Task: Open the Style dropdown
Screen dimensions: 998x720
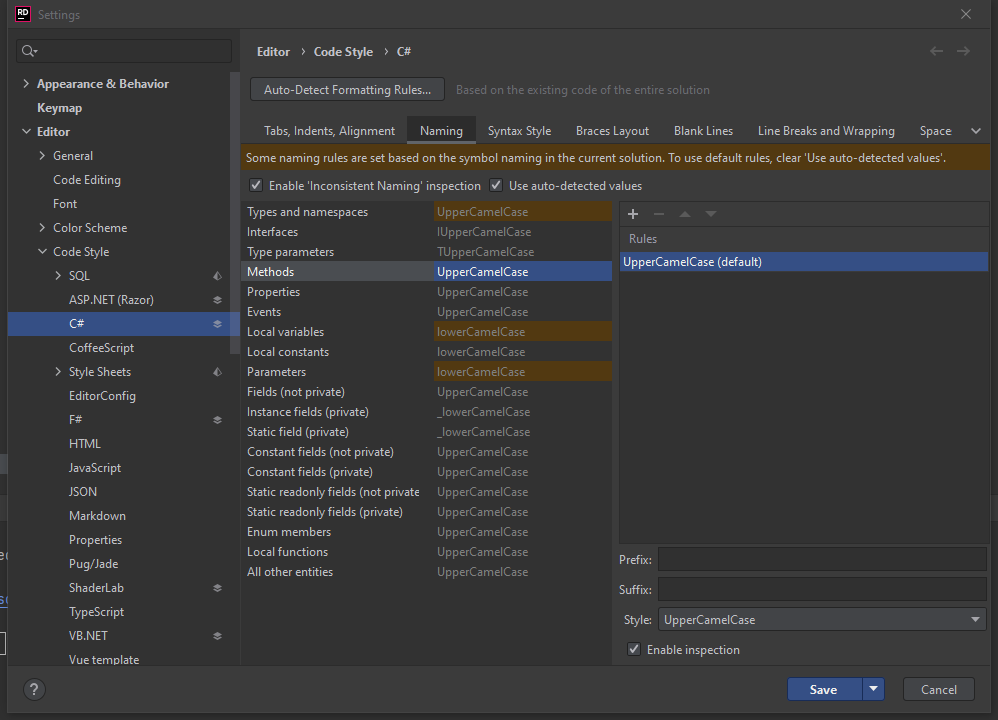Action: click(822, 620)
